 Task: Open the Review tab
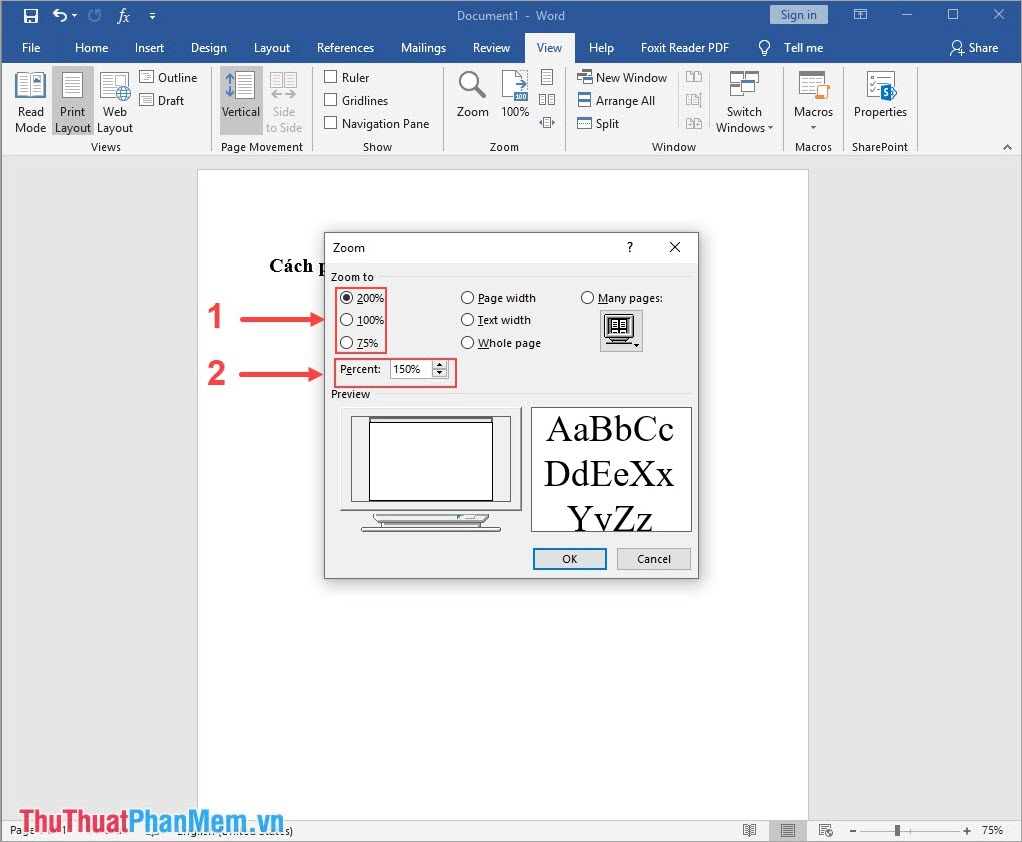(x=491, y=48)
